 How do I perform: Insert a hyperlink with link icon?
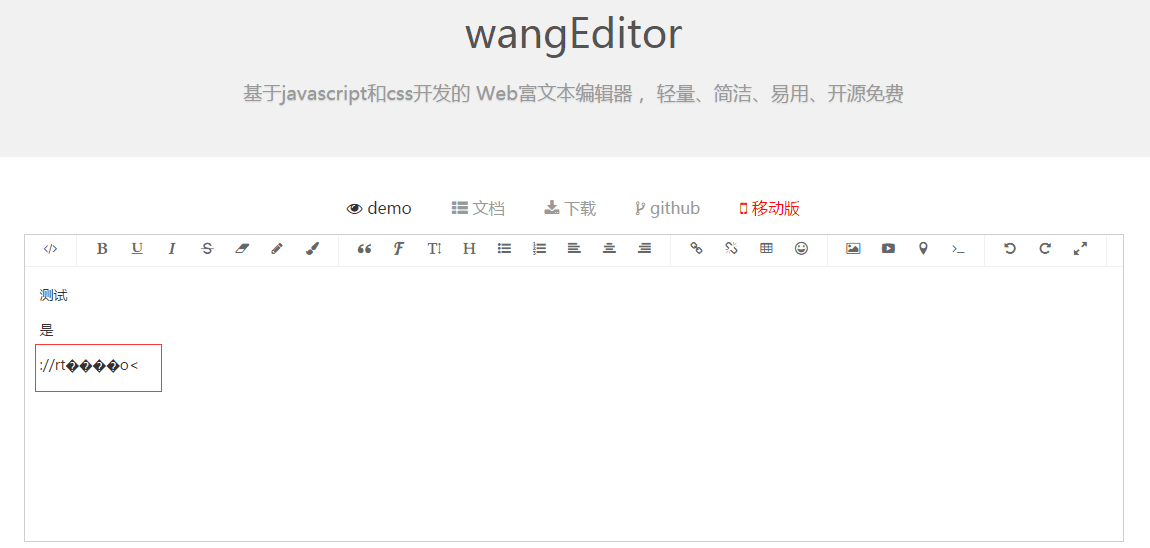point(697,249)
